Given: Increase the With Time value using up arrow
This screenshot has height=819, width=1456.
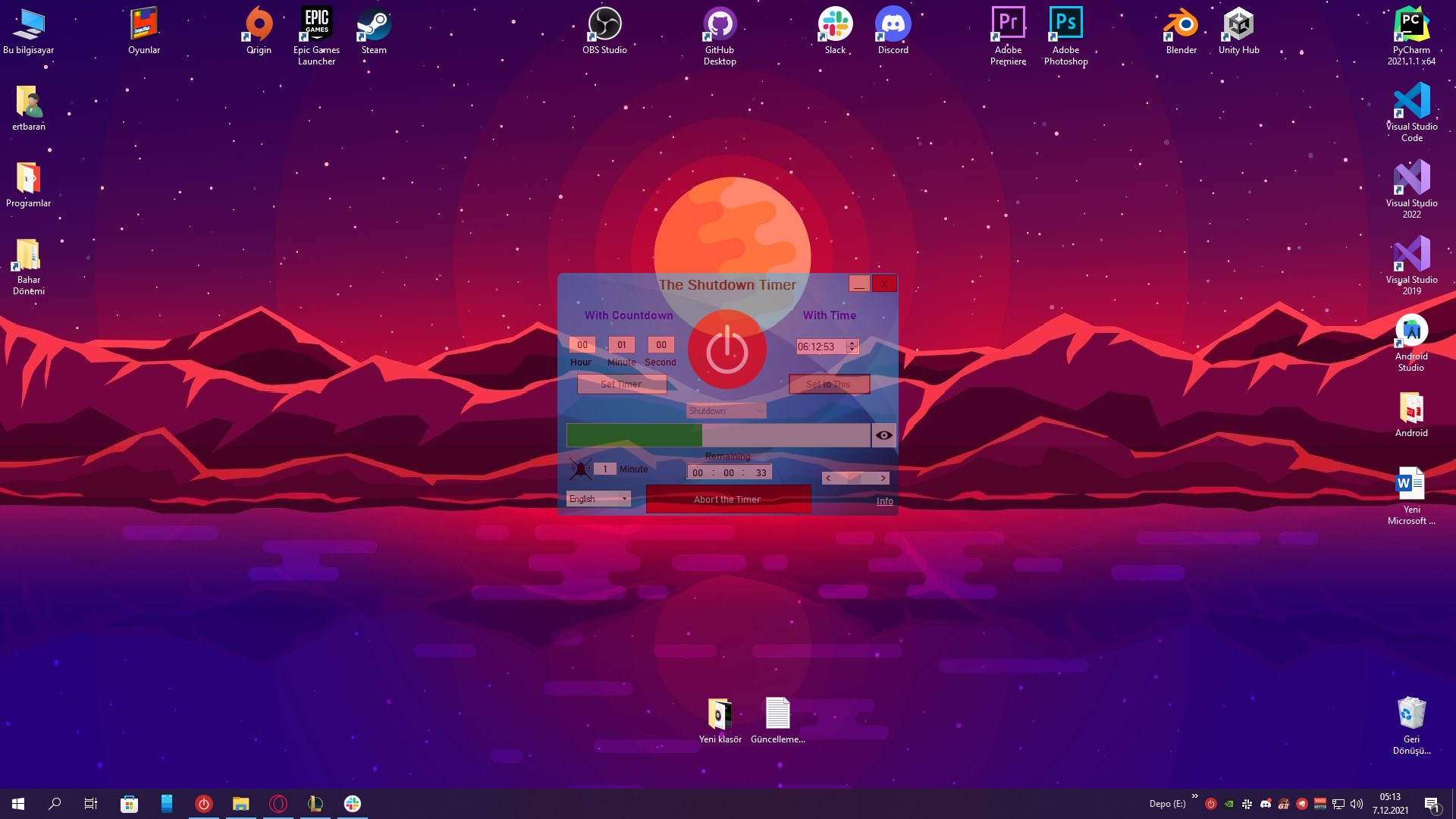Looking at the screenshot, I should coord(852,343).
